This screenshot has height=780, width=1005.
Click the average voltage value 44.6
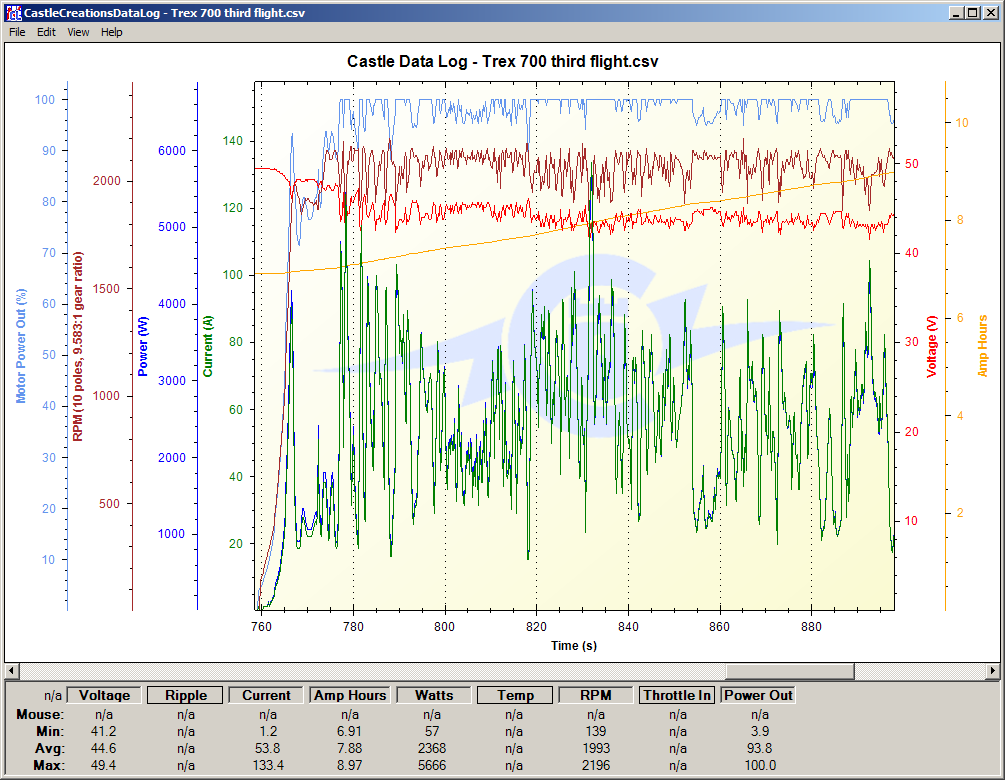point(104,748)
